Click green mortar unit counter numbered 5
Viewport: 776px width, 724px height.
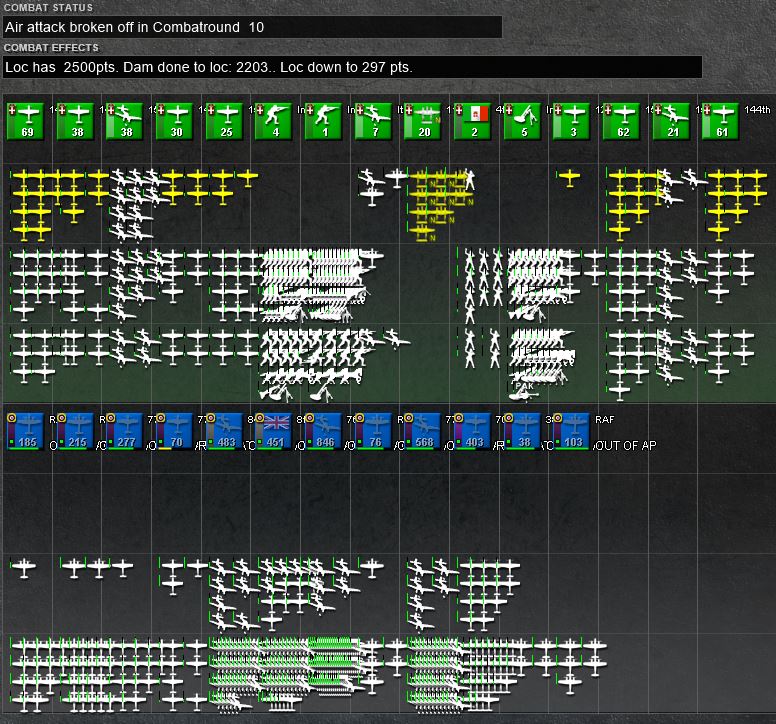click(x=522, y=122)
